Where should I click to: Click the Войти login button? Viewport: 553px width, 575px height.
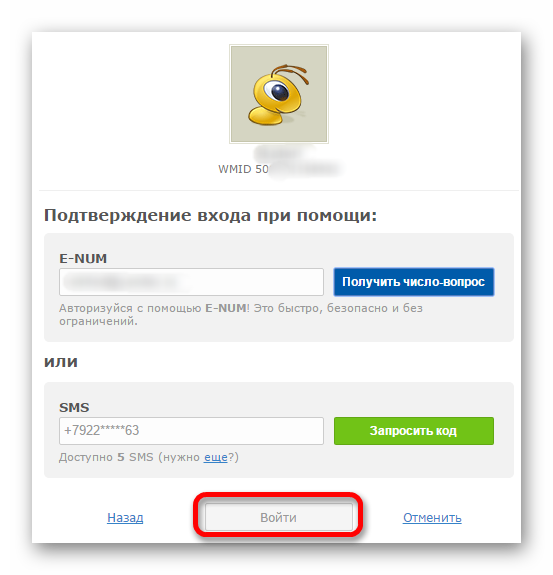click(x=279, y=517)
